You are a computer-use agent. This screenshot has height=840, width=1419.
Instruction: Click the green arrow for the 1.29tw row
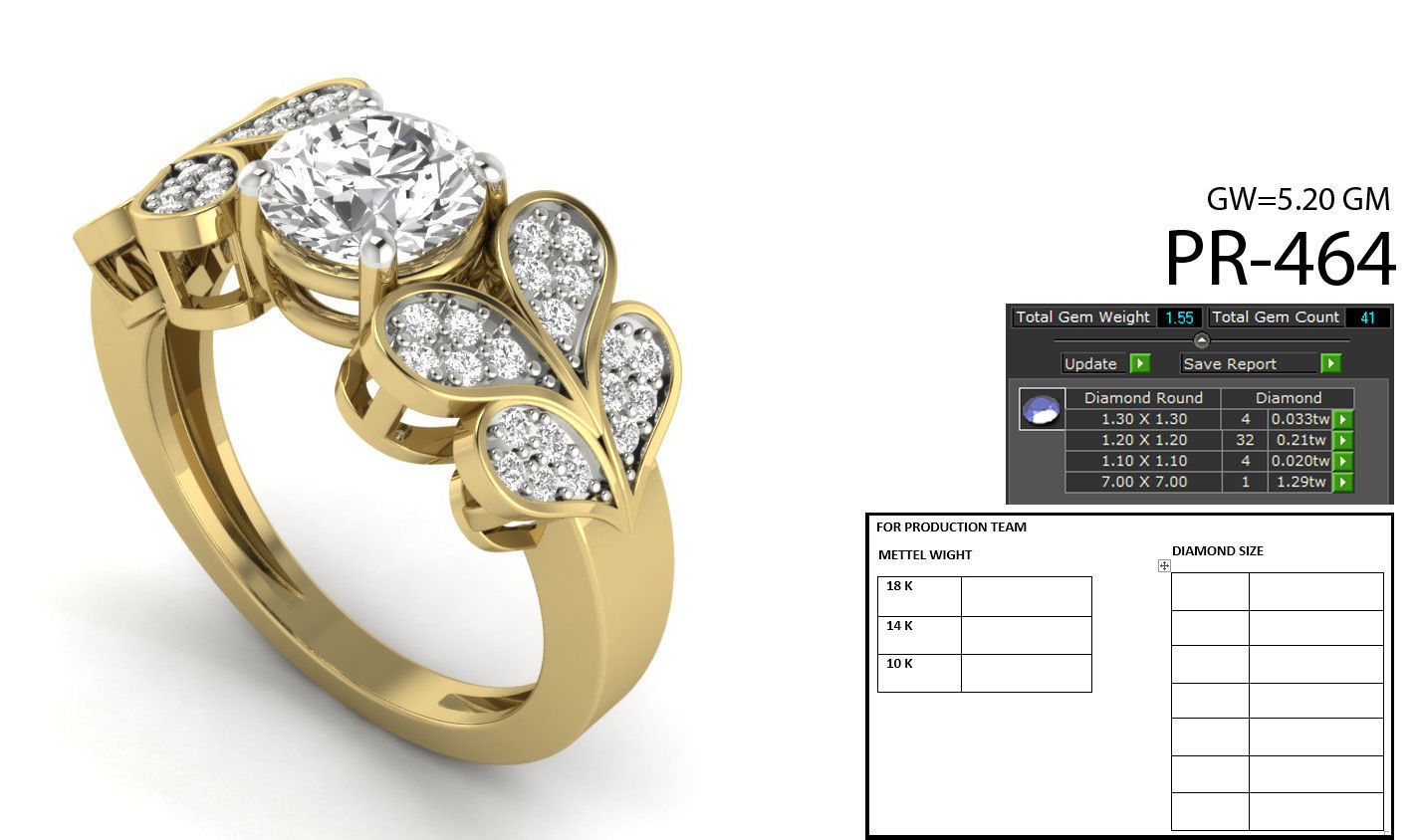(x=1342, y=482)
